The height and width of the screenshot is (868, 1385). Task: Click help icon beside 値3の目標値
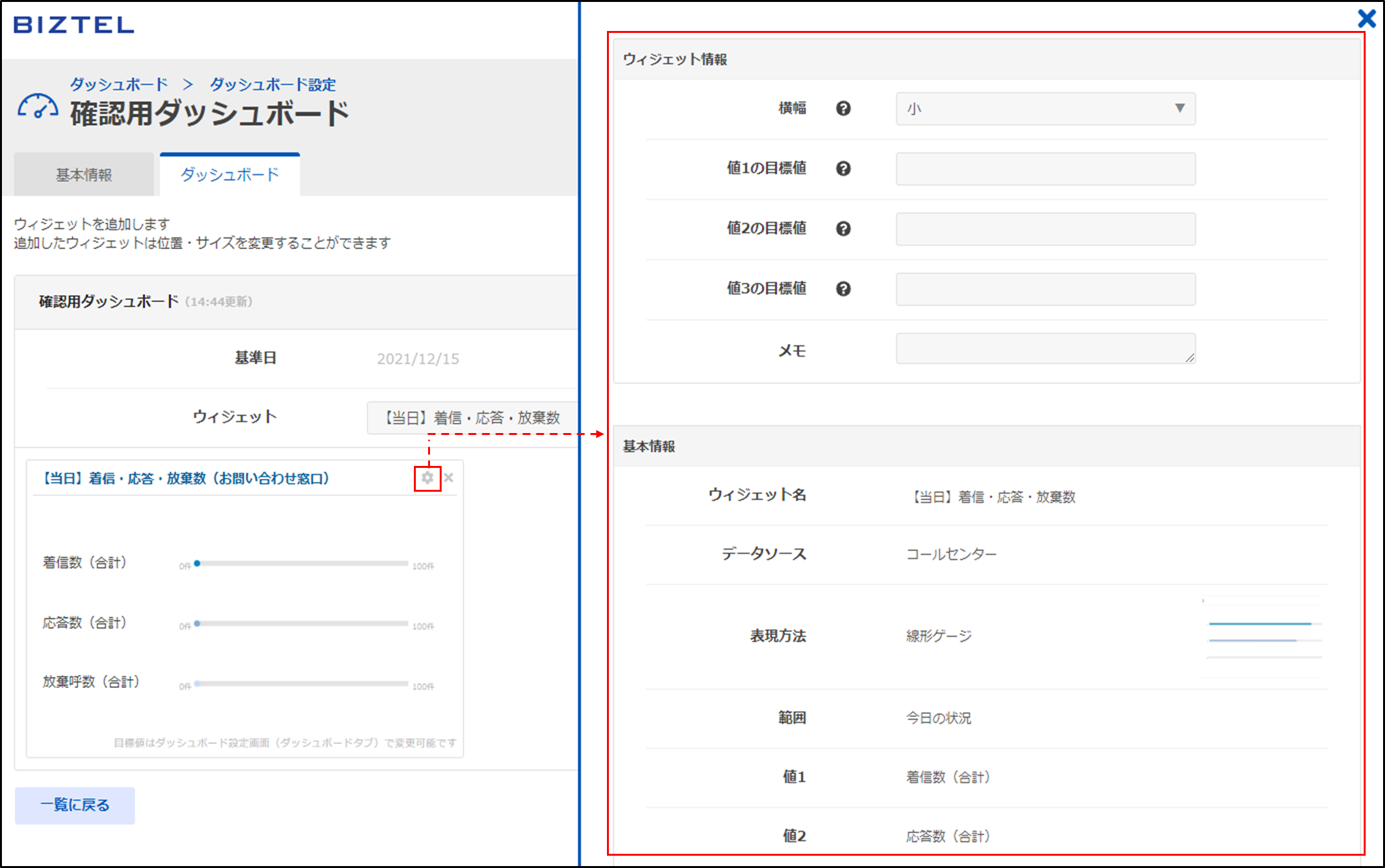(843, 288)
